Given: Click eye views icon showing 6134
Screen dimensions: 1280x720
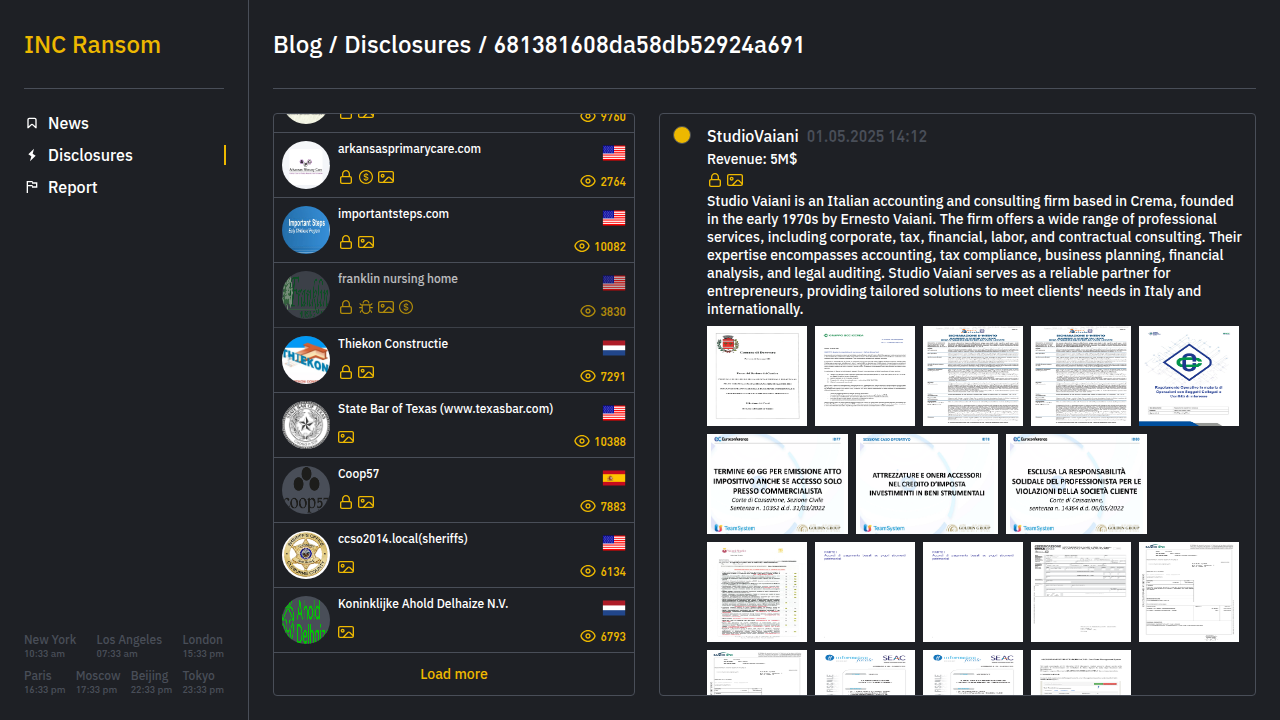Looking at the screenshot, I should click(588, 572).
